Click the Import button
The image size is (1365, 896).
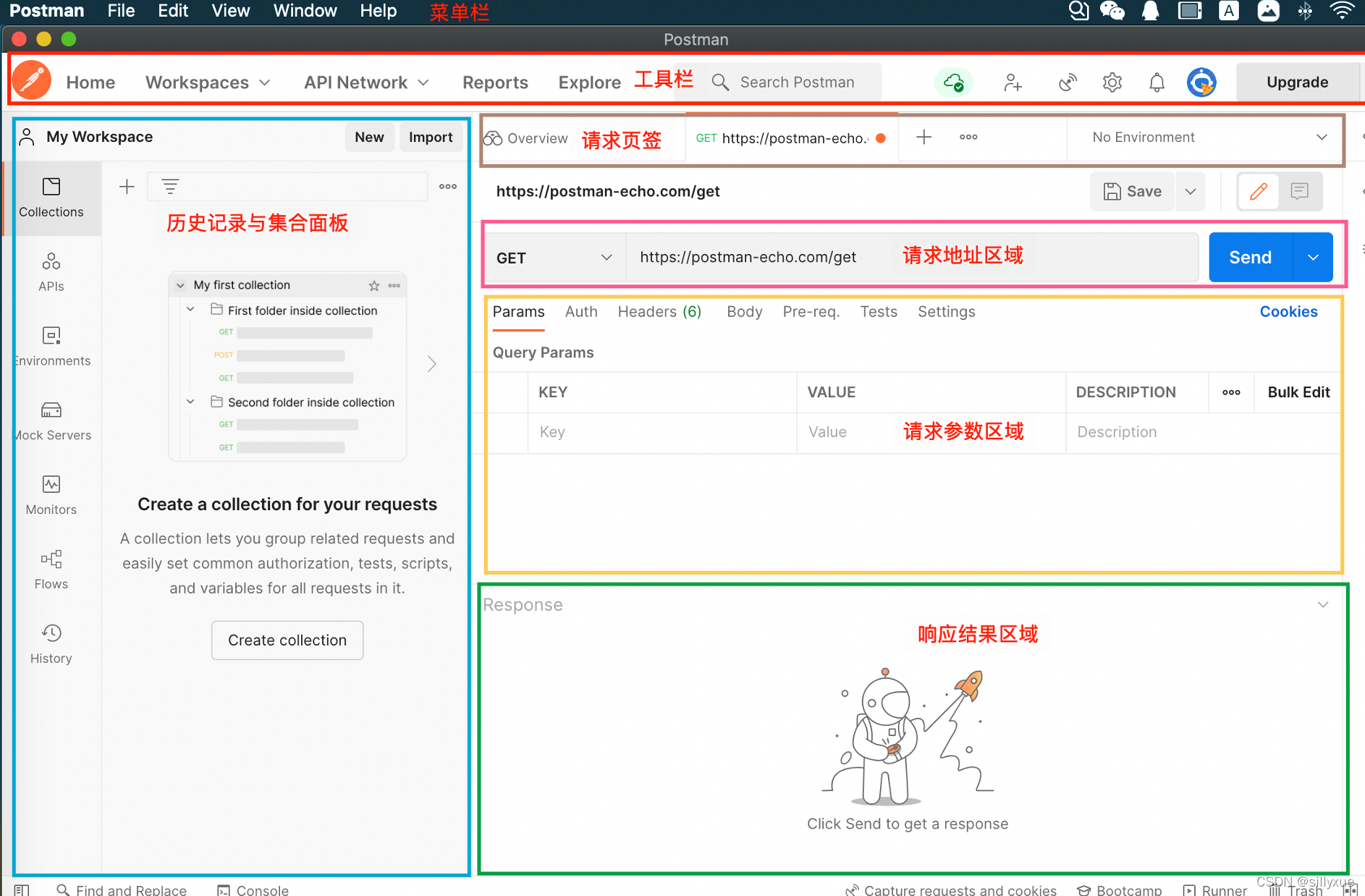pos(431,137)
